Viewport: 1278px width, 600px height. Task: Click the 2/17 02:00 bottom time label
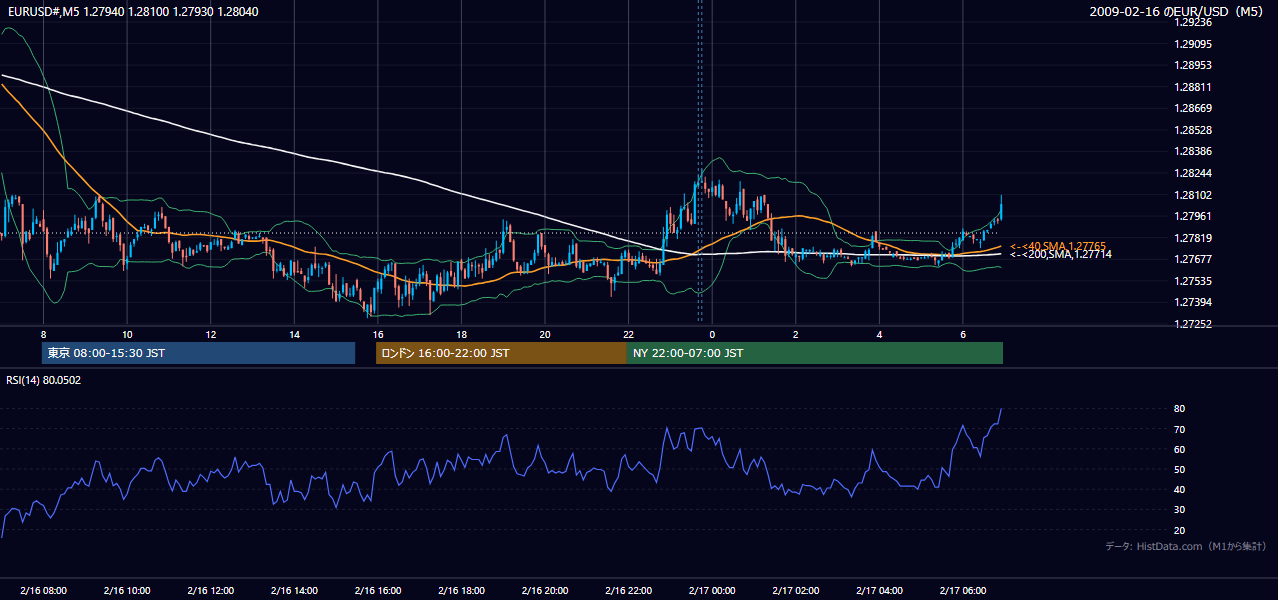(796, 590)
